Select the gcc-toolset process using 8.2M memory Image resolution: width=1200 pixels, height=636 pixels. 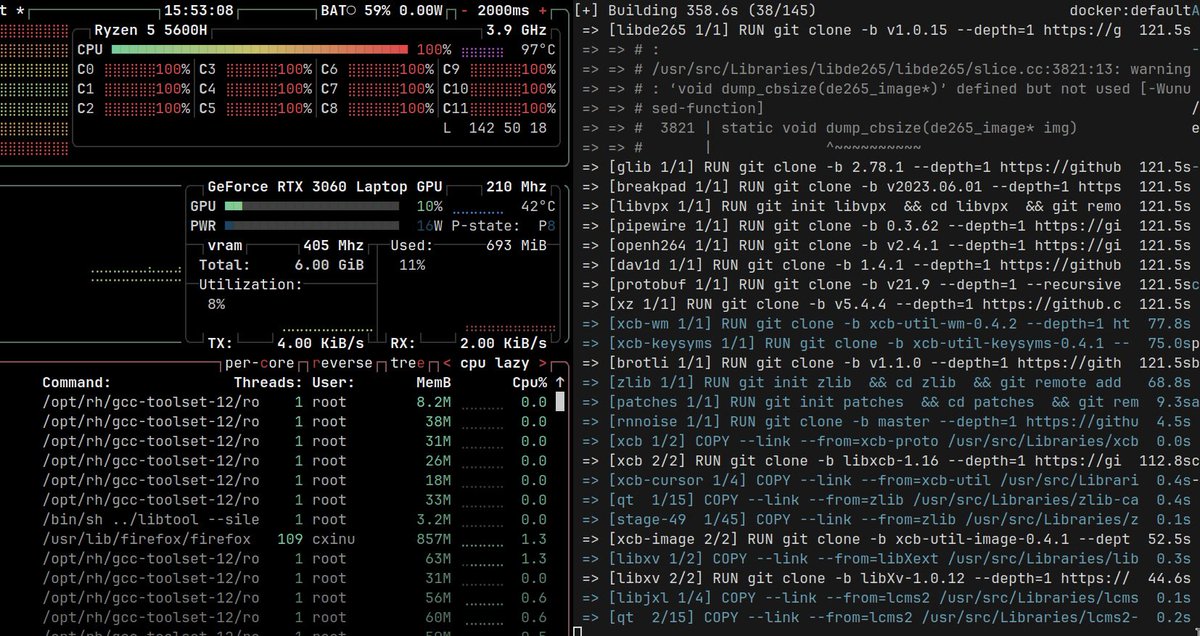pos(295,402)
